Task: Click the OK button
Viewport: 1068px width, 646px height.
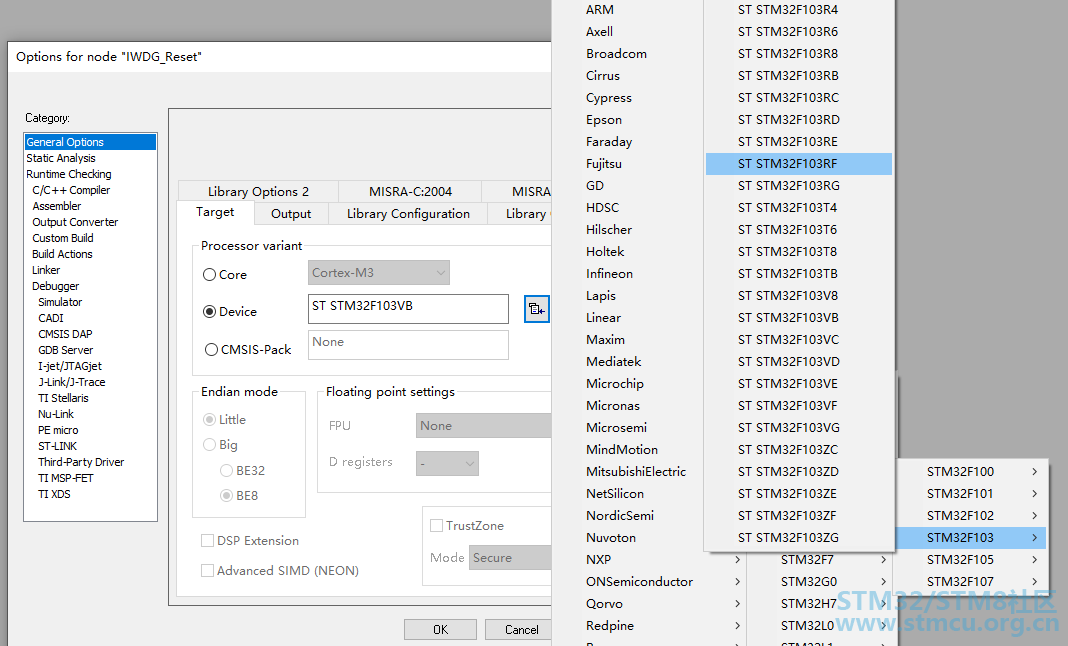Action: tap(440, 630)
